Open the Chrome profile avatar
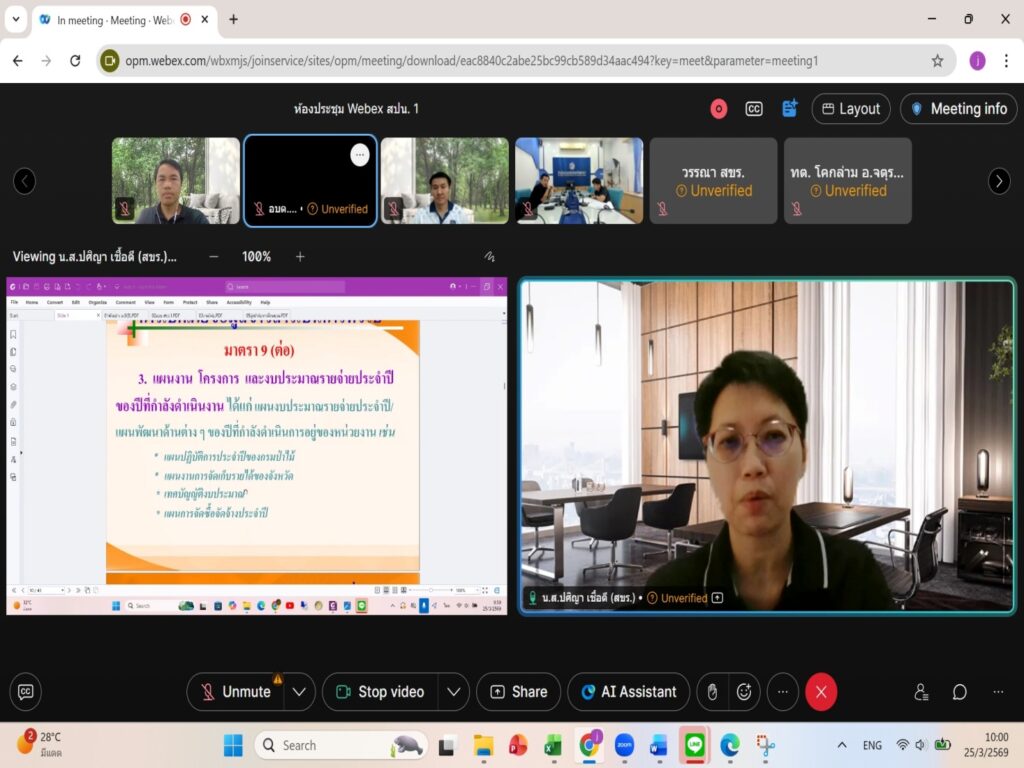The width and height of the screenshot is (1024, 768). [977, 61]
